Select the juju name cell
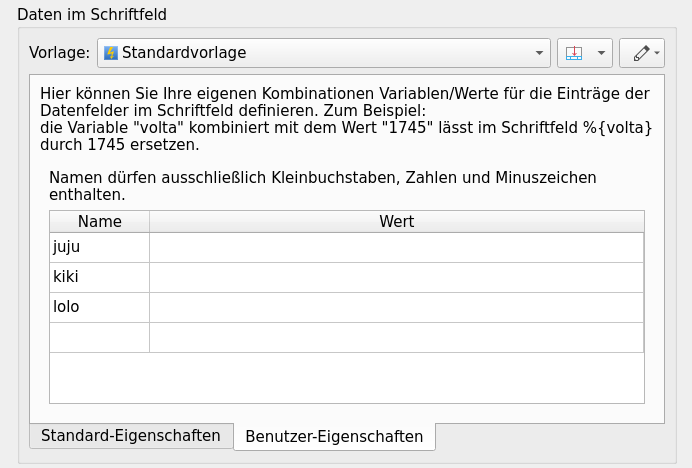This screenshot has height=468, width=692. coord(99,247)
